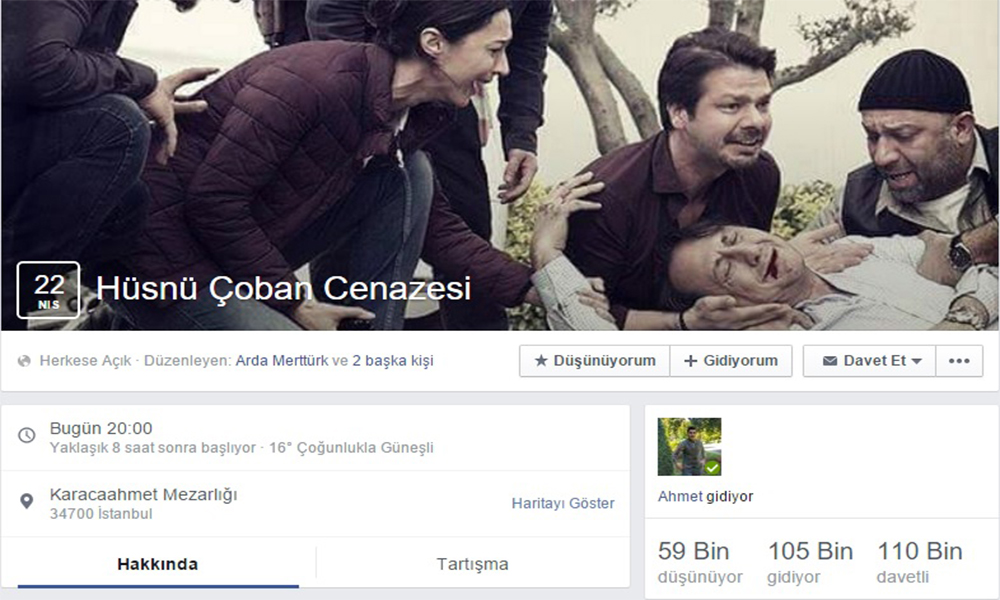Open the three-dots more options button
The width and height of the screenshot is (1000, 600).
click(x=959, y=361)
